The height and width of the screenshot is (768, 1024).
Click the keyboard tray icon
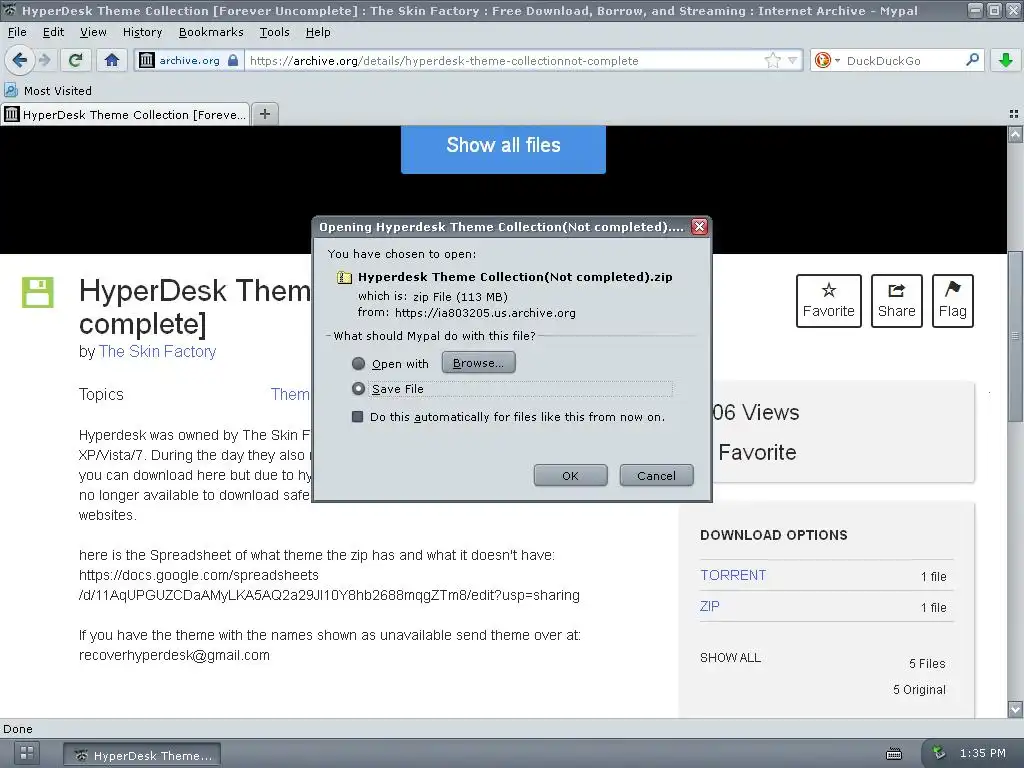pyautogui.click(x=894, y=754)
